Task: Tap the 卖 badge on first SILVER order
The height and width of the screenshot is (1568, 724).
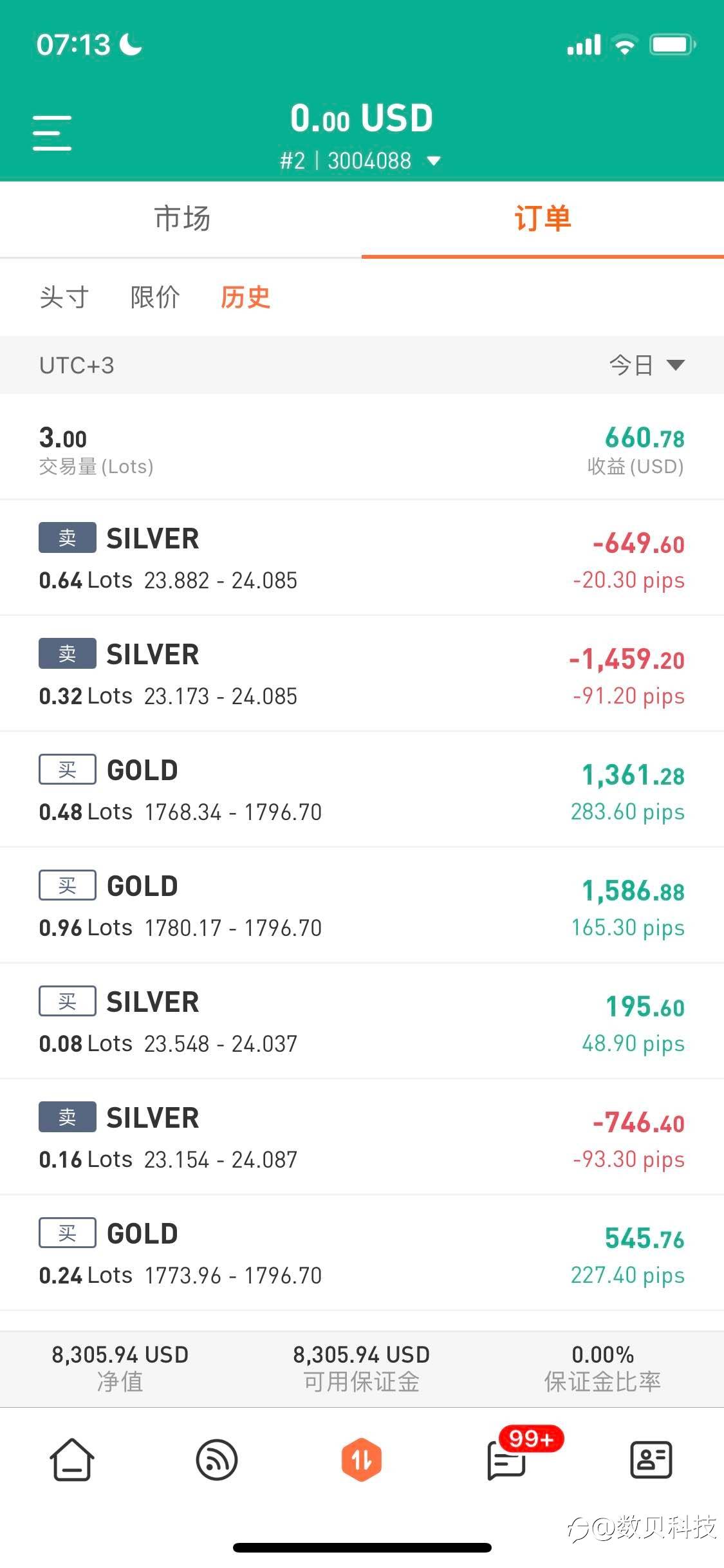Action: pos(68,537)
